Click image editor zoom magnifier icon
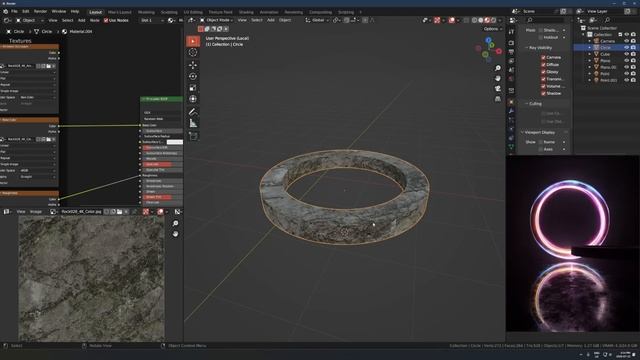Viewport: 640px width, 360px height. [x=176, y=224]
